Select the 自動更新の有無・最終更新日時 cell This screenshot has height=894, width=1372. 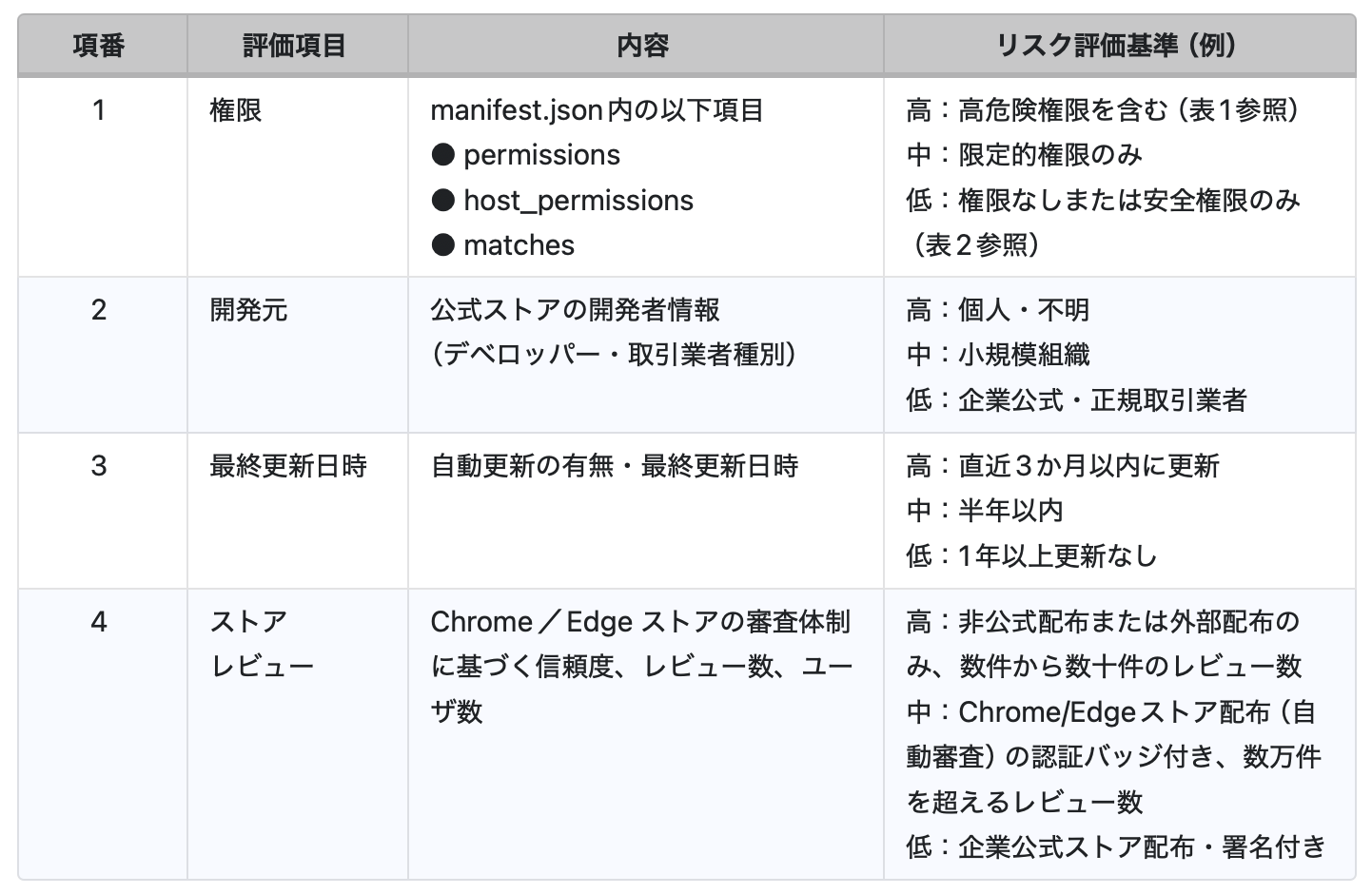[614, 466]
